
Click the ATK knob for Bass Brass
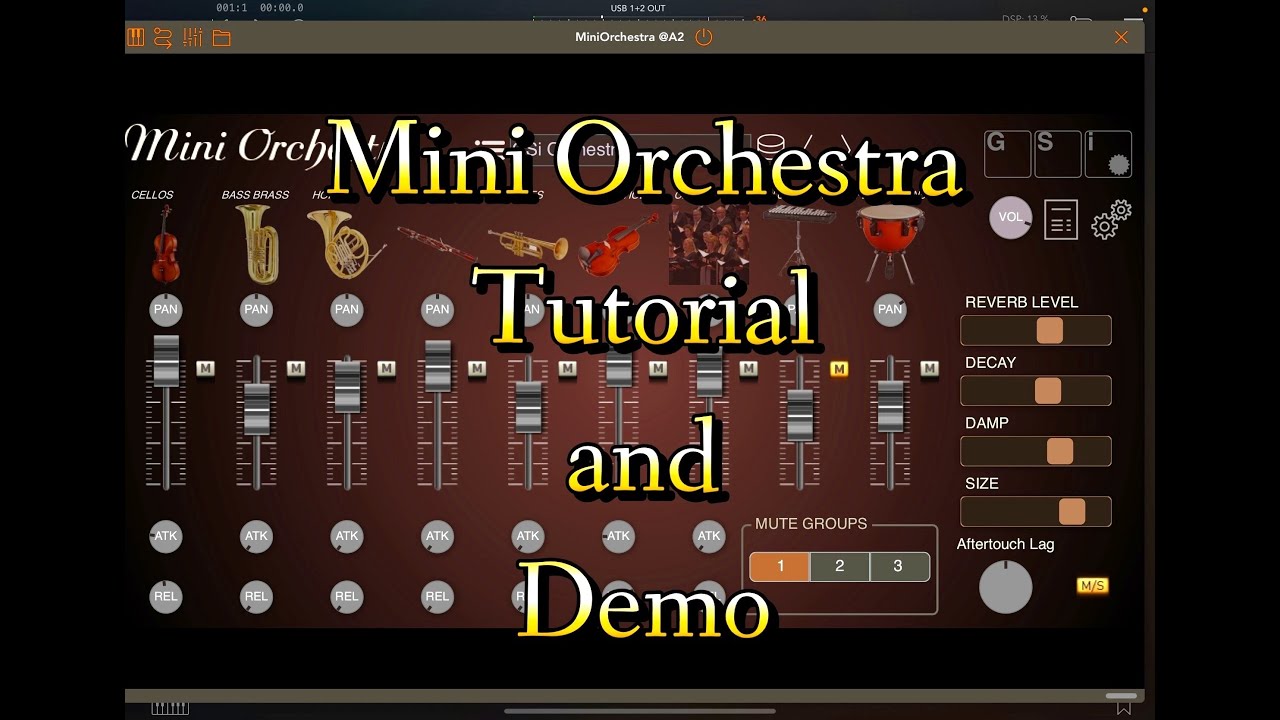tap(256, 537)
